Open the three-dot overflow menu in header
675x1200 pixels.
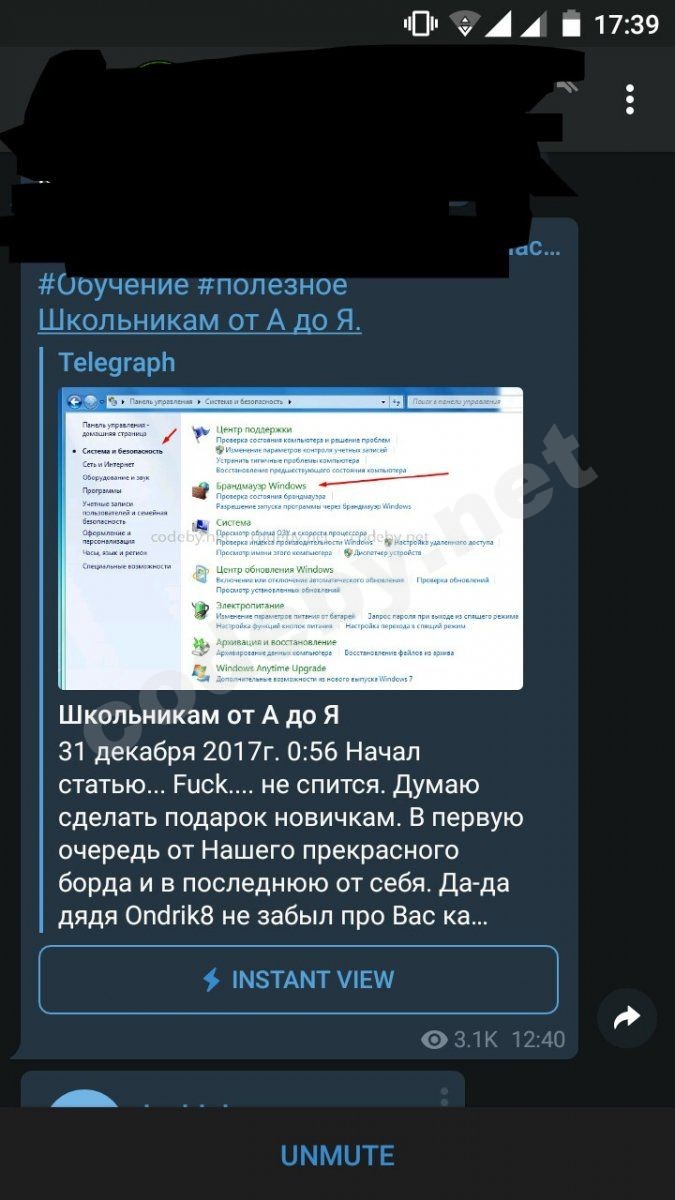[630, 99]
